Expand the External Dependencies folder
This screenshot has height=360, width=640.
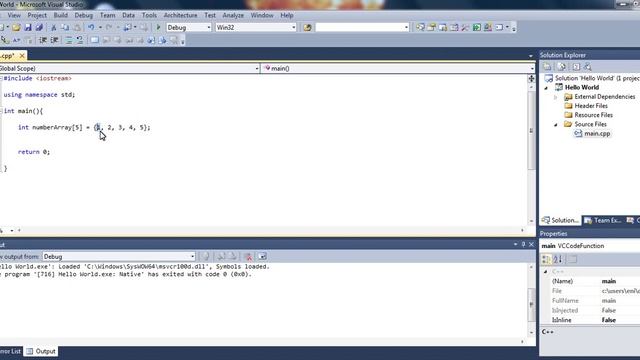556,97
